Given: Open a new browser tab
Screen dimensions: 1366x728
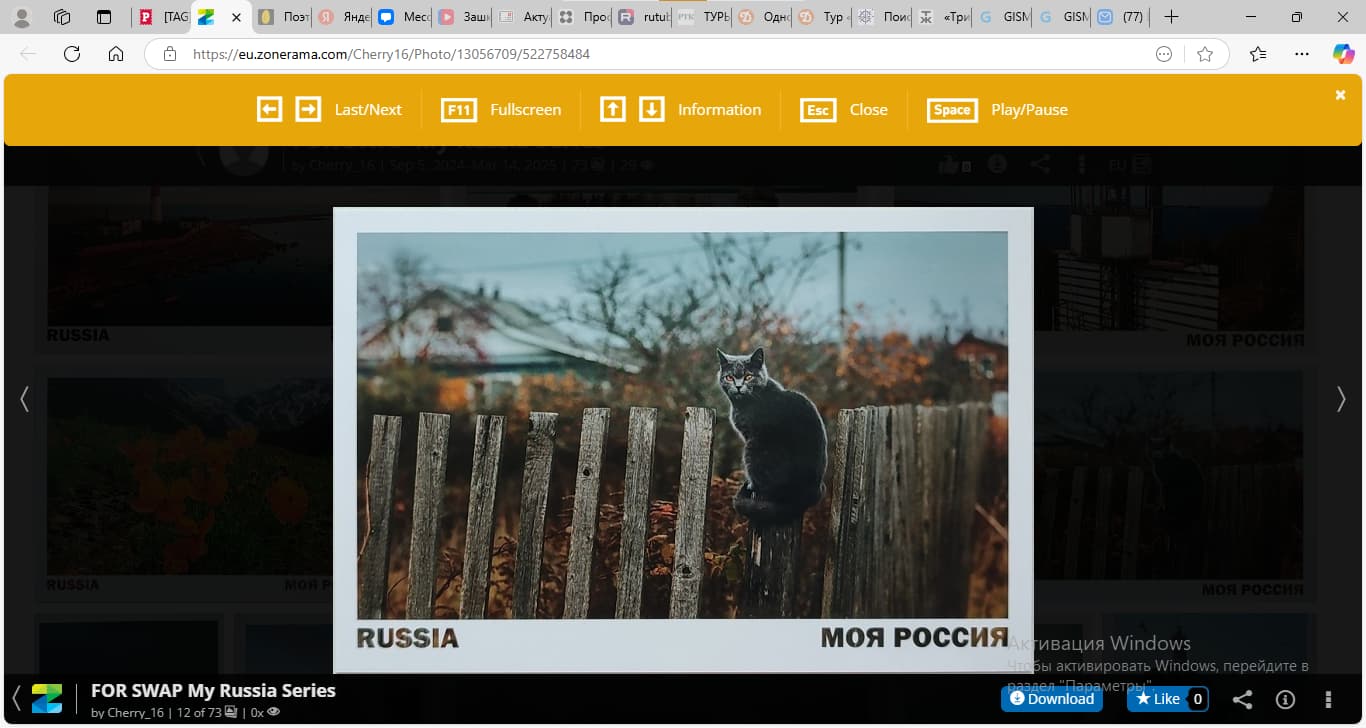Looking at the screenshot, I should (x=1172, y=17).
